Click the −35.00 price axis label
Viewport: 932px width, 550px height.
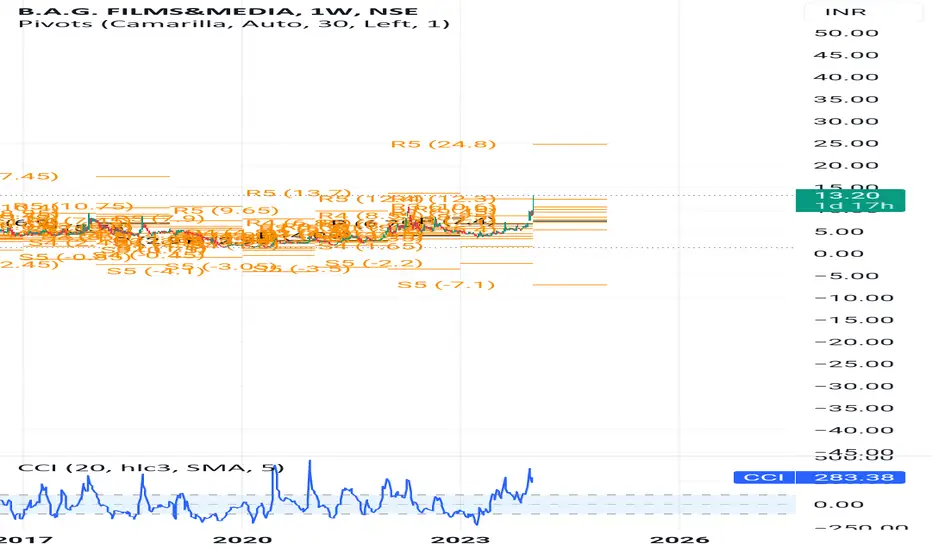click(854, 408)
